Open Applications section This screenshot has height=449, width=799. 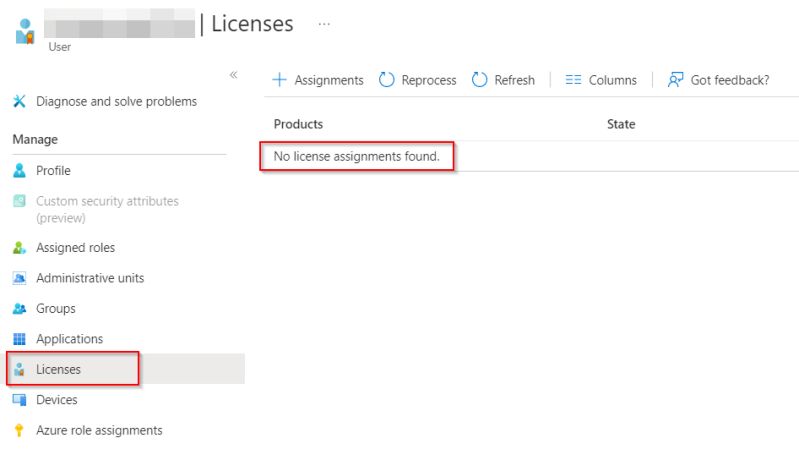click(69, 339)
